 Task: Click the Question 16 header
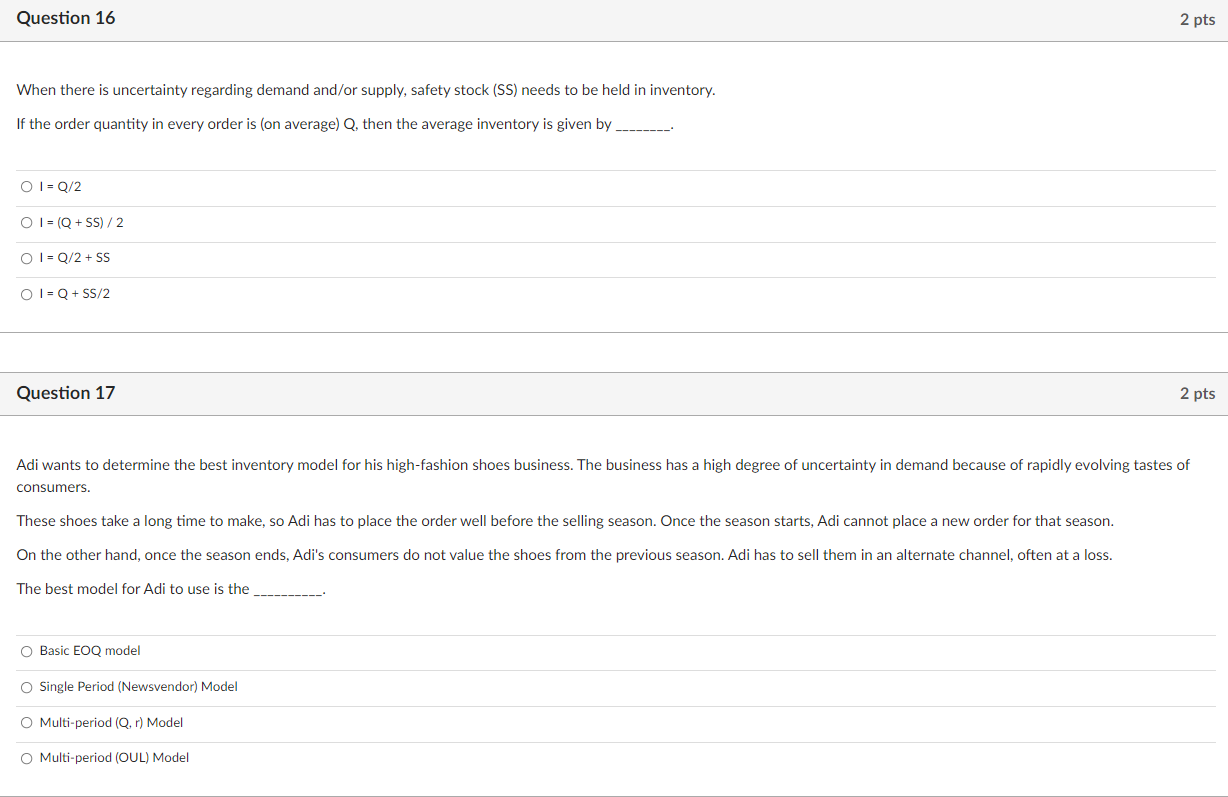pos(66,18)
